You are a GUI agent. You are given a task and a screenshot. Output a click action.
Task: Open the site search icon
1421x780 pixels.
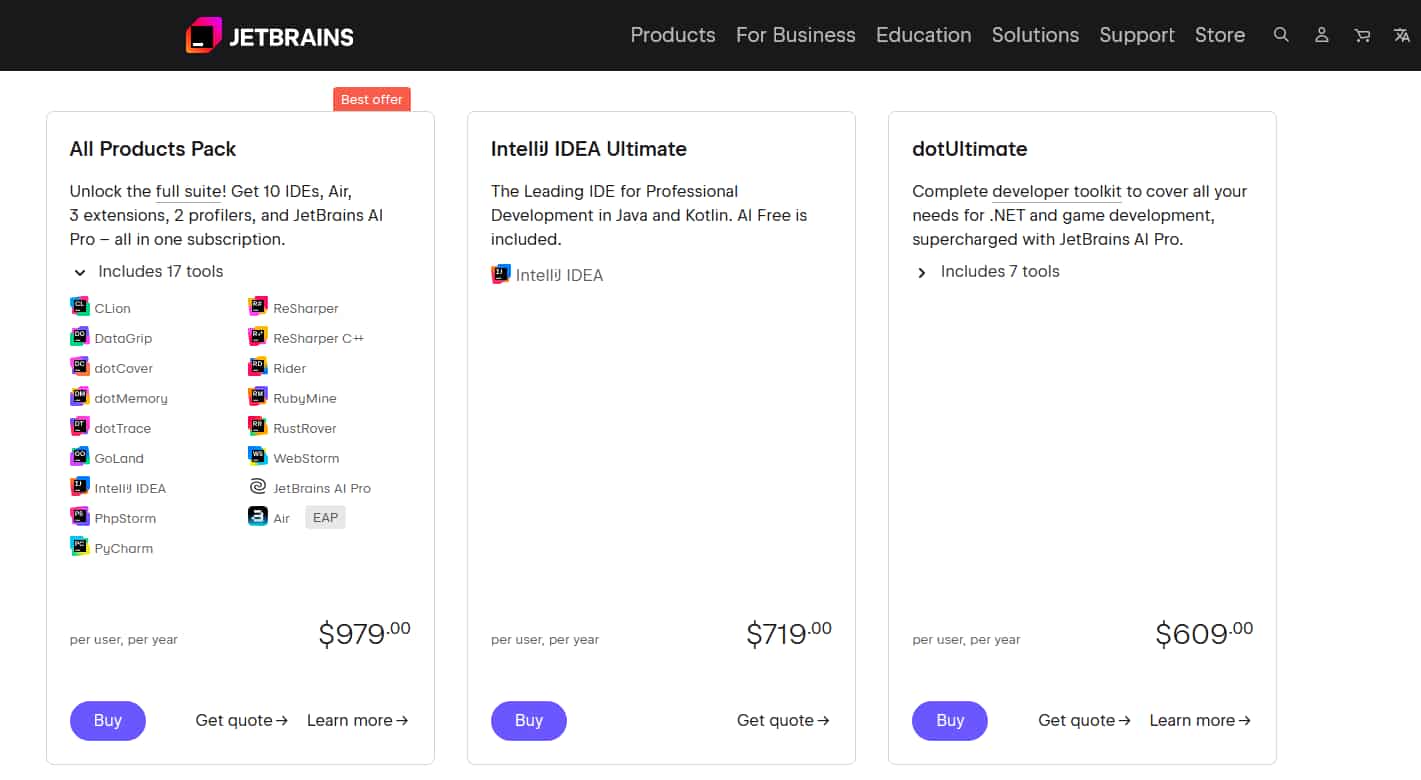pyautogui.click(x=1281, y=35)
